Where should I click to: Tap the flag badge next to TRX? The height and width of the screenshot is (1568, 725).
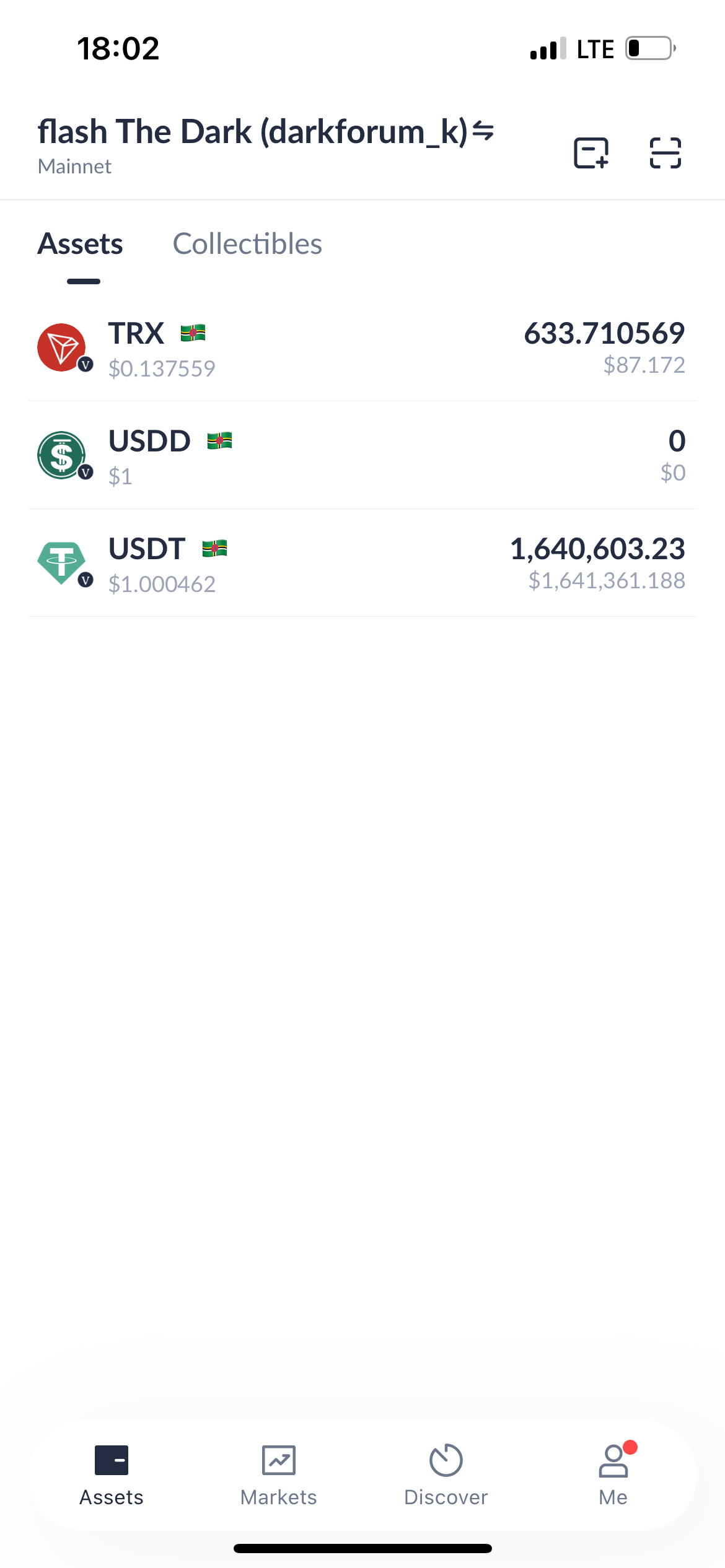point(193,333)
